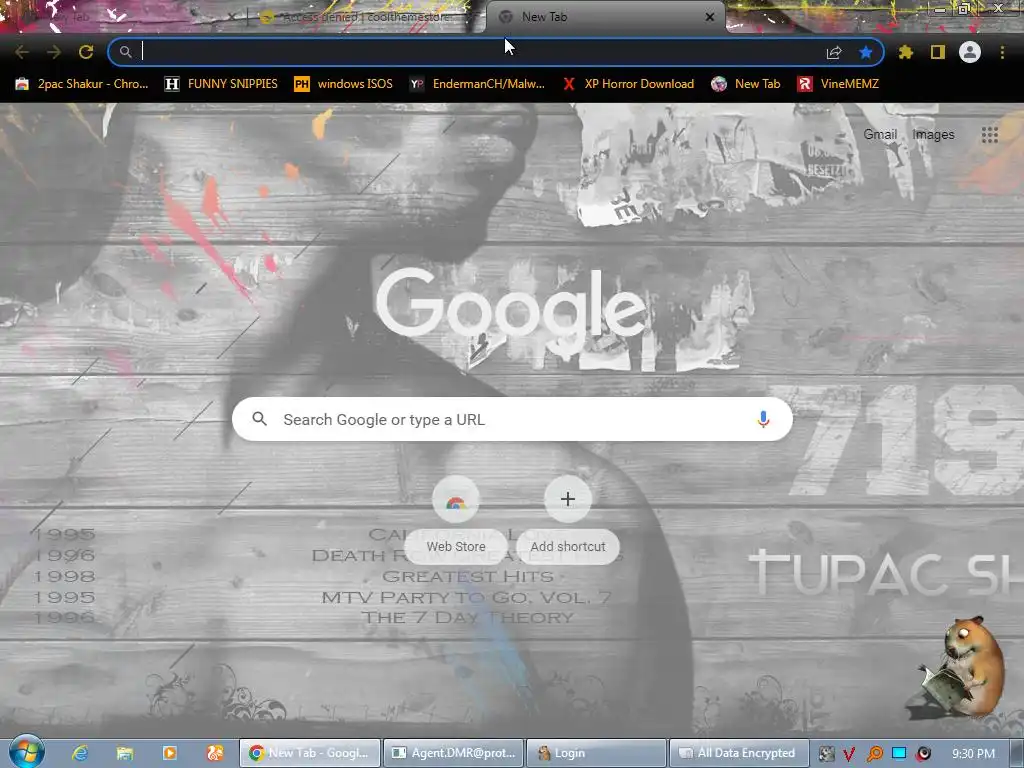Click the Images link
Image resolution: width=1024 pixels, height=768 pixels.
[x=933, y=135]
